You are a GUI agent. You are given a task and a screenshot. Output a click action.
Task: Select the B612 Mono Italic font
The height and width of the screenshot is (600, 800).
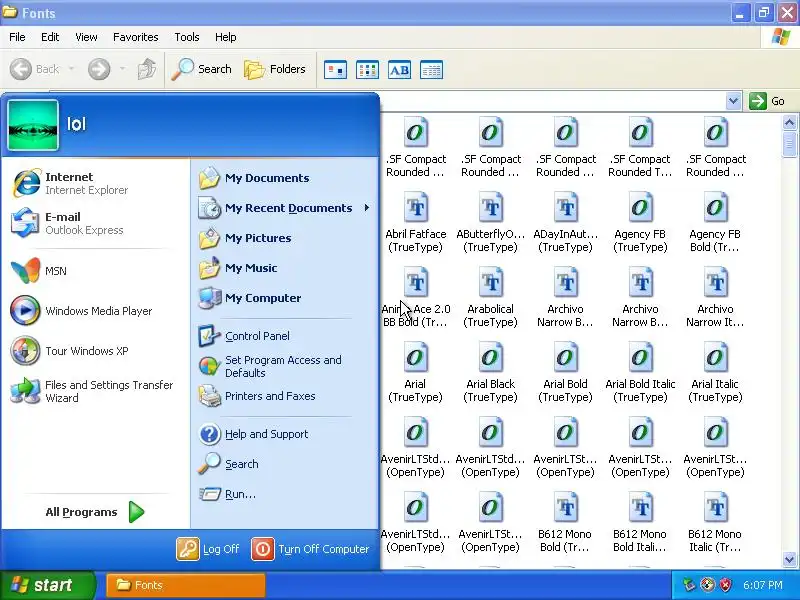tap(715, 522)
